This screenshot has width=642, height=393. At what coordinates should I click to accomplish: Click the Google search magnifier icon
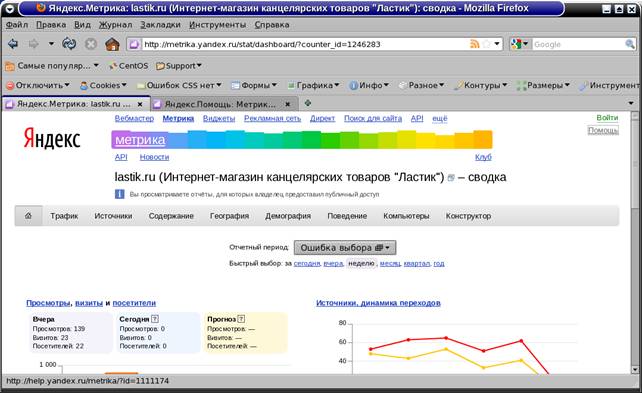click(x=629, y=44)
